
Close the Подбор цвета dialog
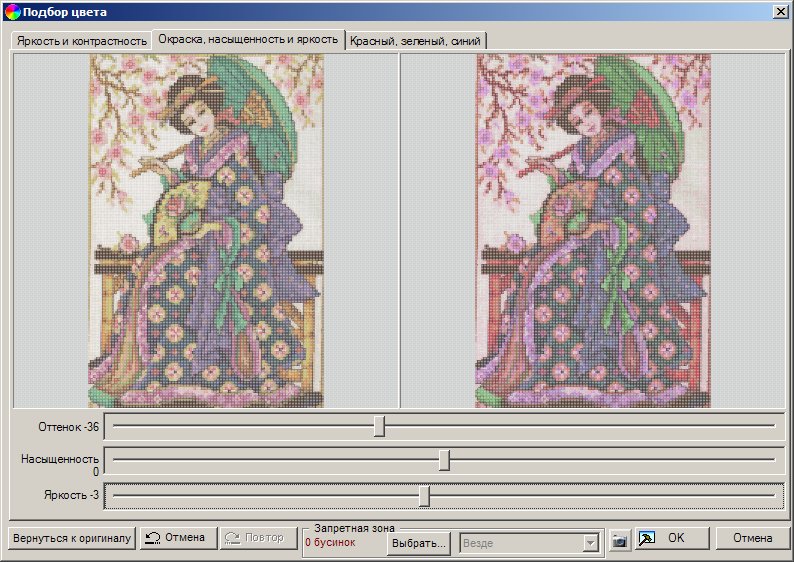click(780, 11)
